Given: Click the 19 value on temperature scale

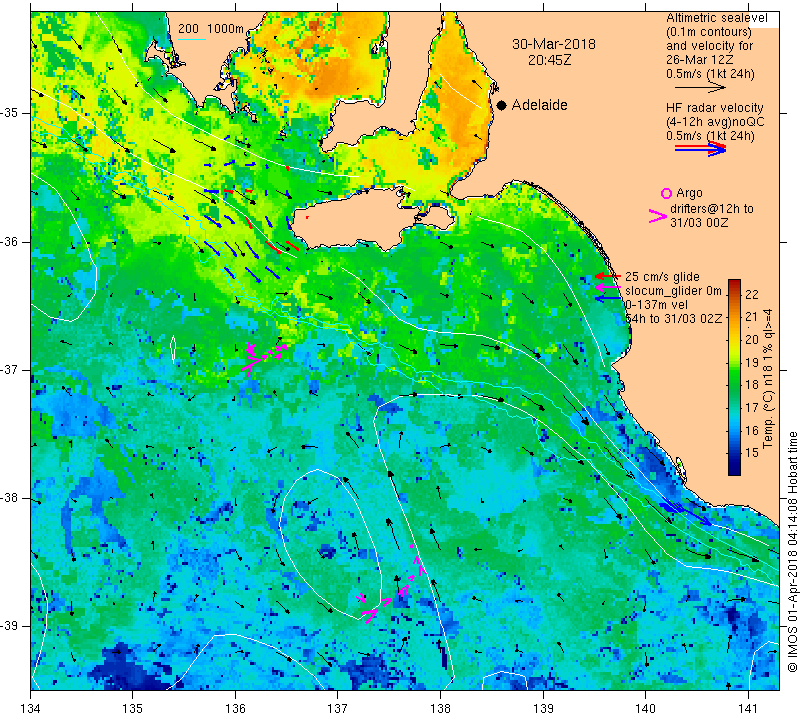Looking at the screenshot, I should click(751, 362).
